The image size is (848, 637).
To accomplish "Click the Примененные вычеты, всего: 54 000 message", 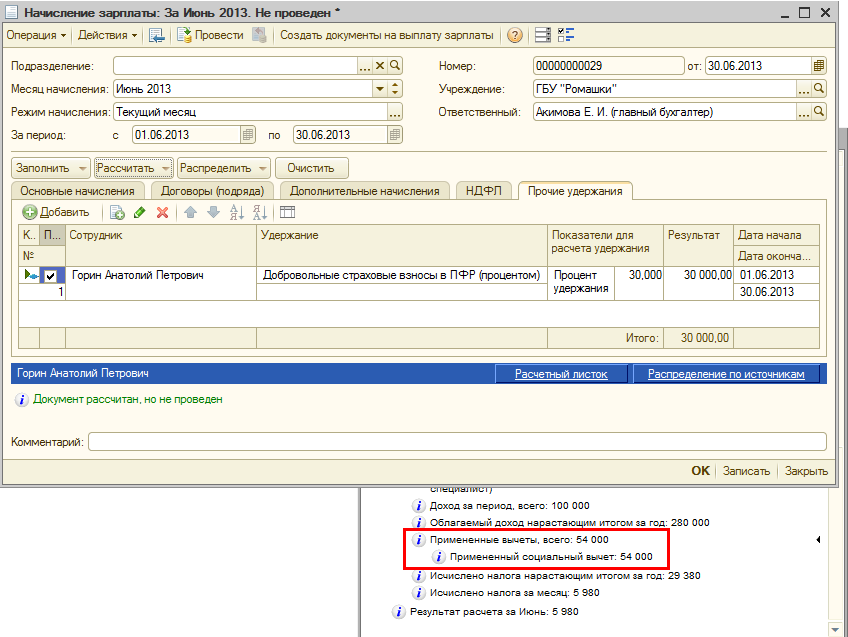I will 519,540.
